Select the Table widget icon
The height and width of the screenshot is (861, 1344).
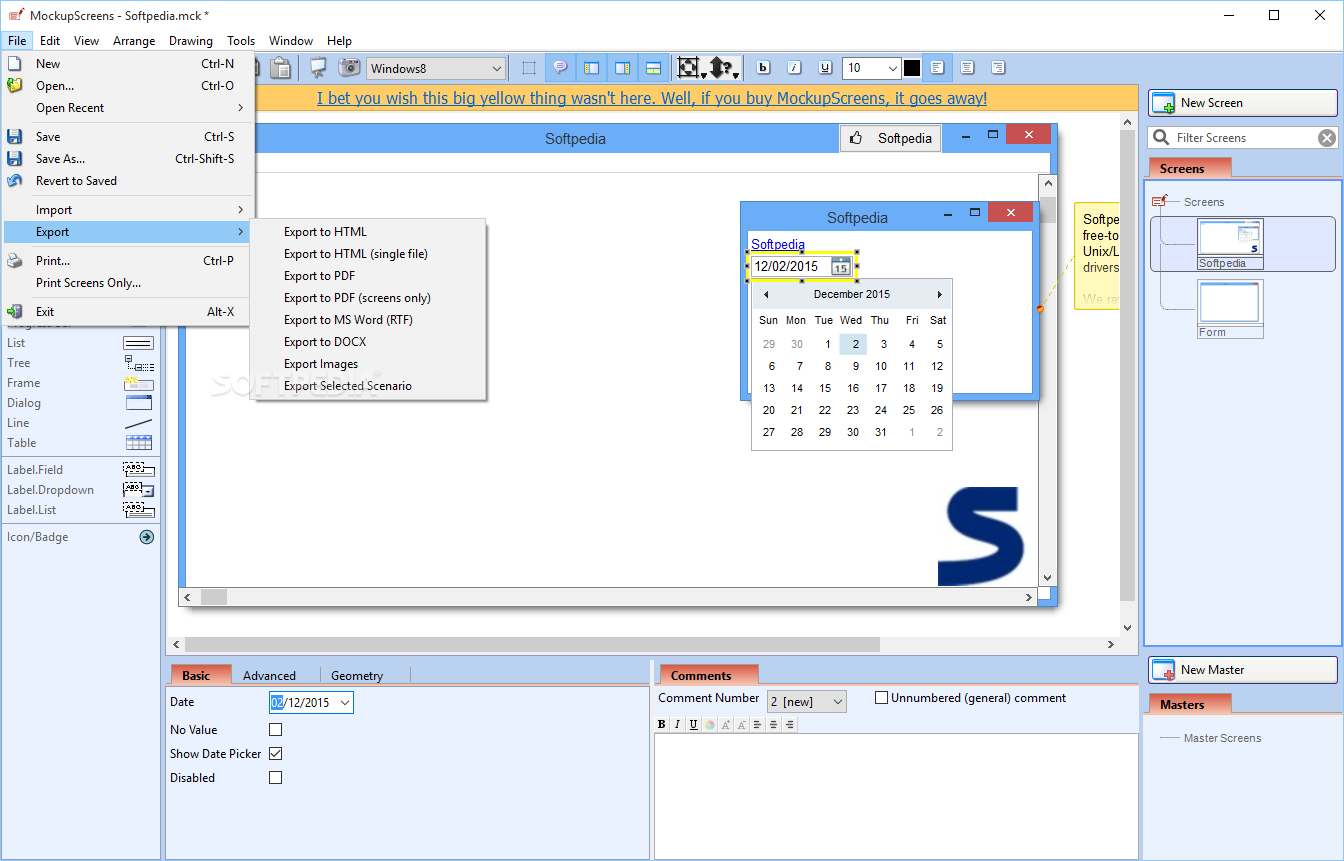coord(138,443)
